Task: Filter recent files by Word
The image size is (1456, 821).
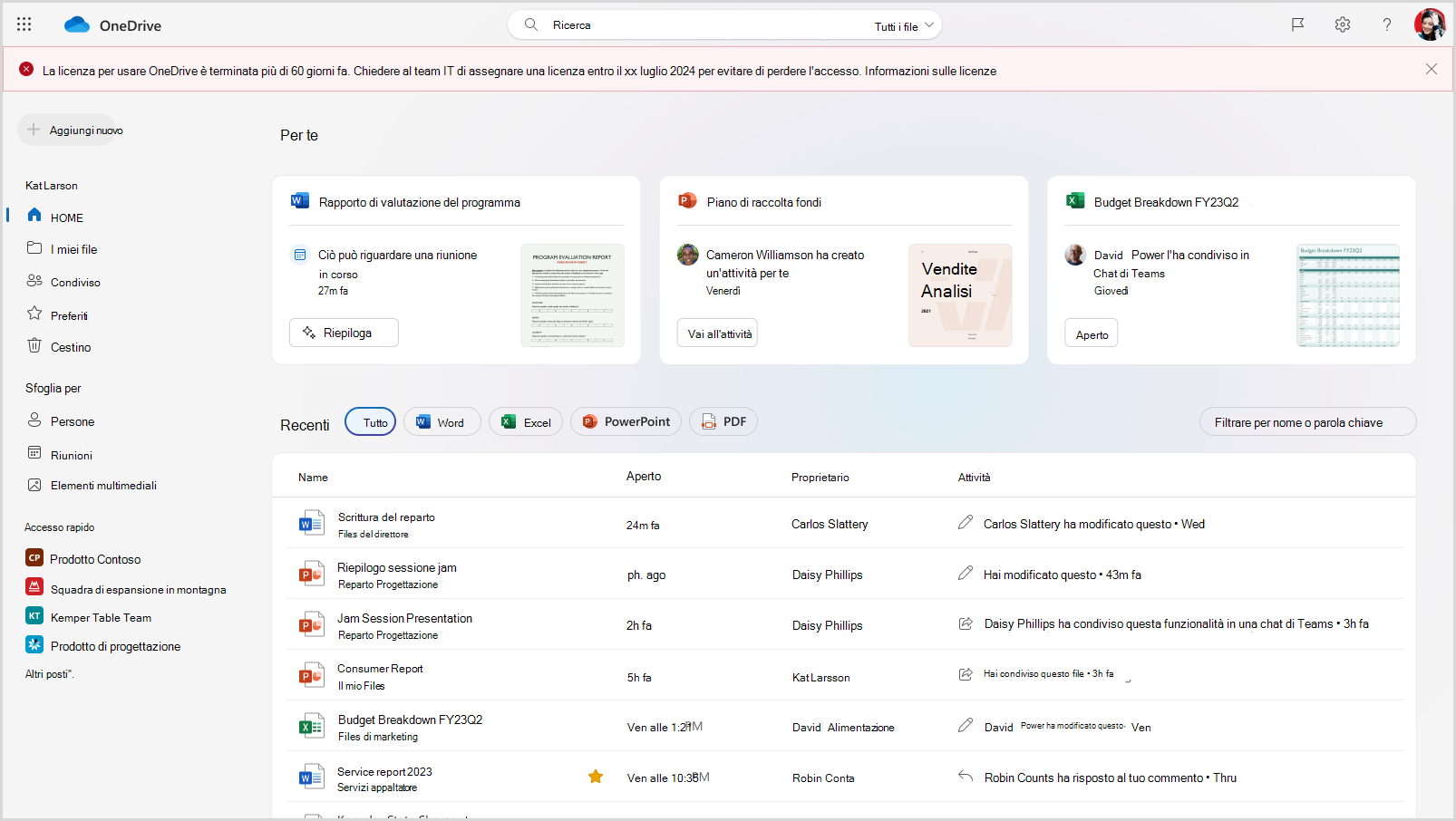Action: pos(442,422)
